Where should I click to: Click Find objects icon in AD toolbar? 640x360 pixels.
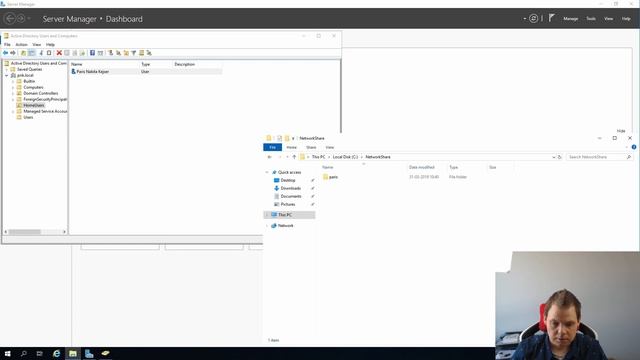pos(141,53)
